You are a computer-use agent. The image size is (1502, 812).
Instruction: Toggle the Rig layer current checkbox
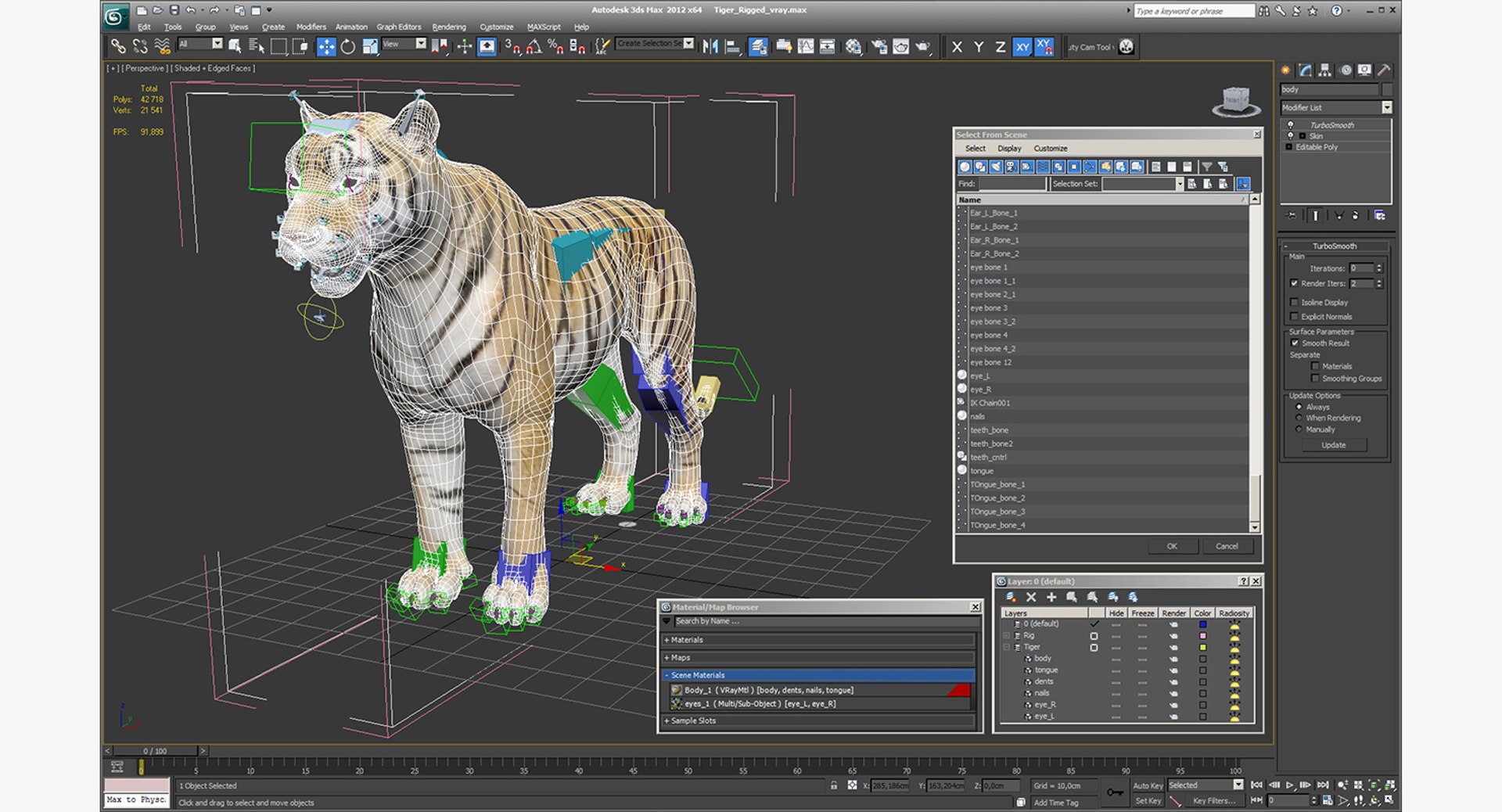tap(1094, 636)
